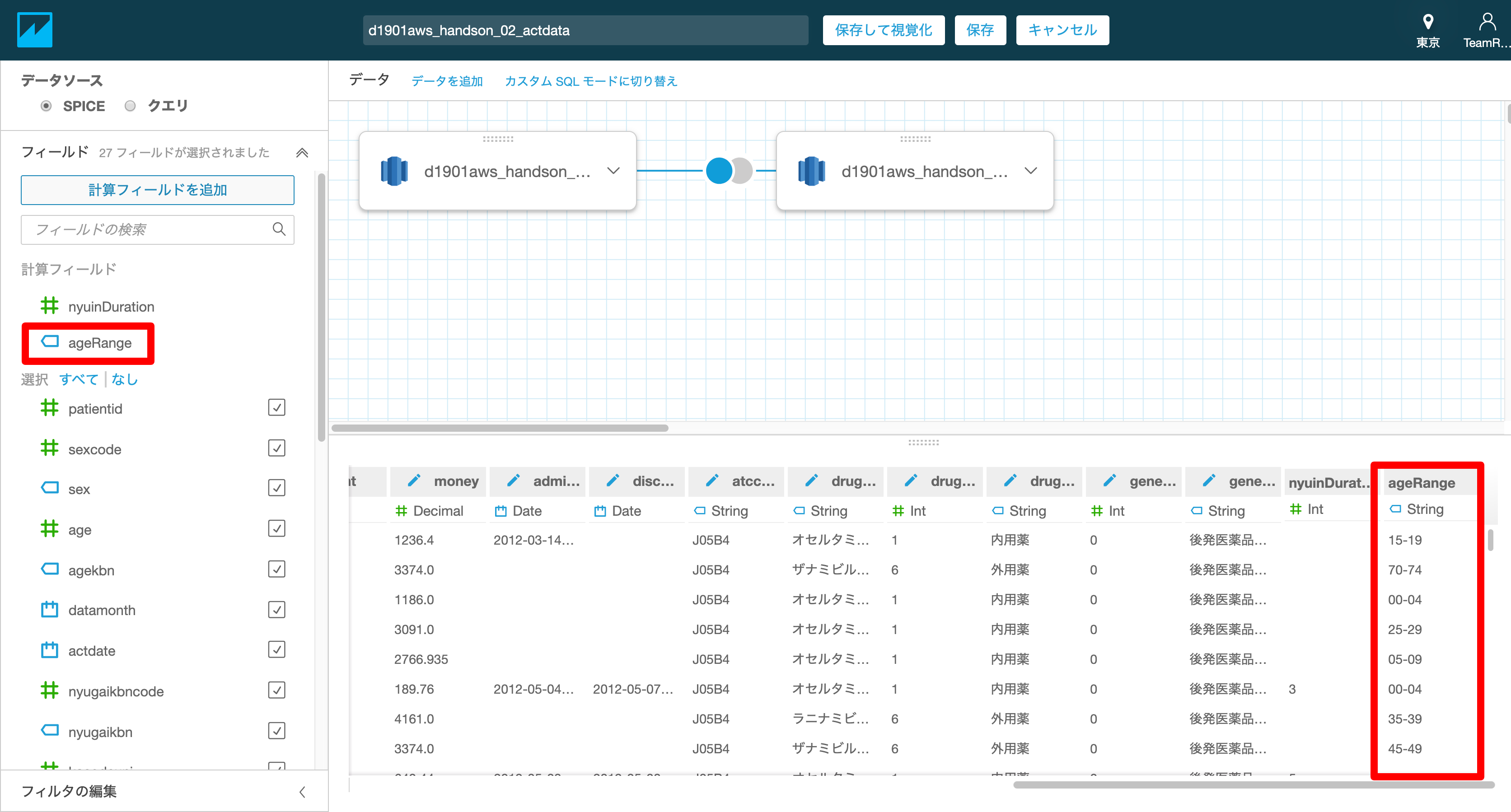Open dropdown on left d1901aws_handson table
This screenshot has width=1511, height=812.
[613, 171]
